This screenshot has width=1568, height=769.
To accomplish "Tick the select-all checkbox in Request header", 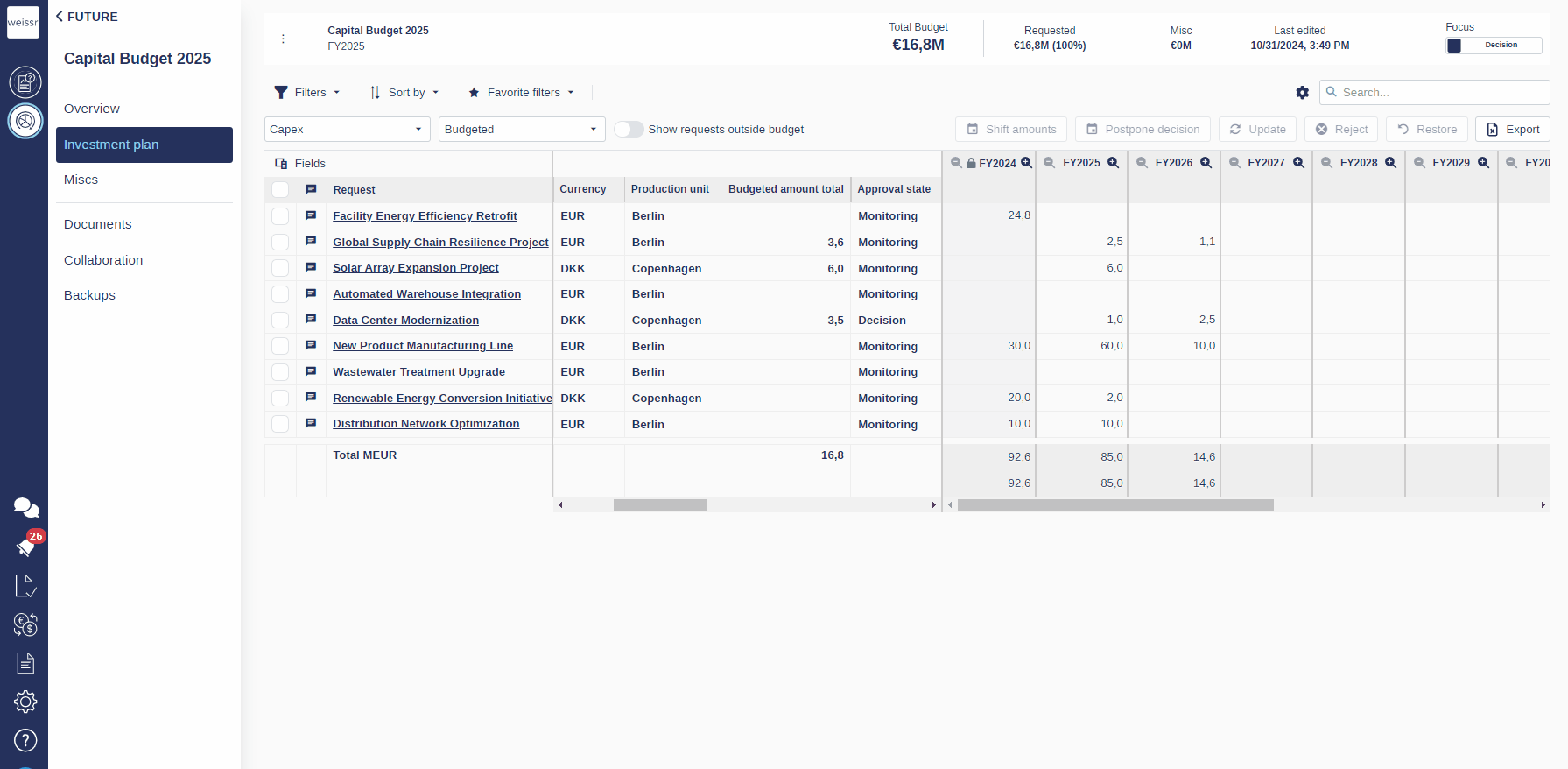I will tap(280, 190).
